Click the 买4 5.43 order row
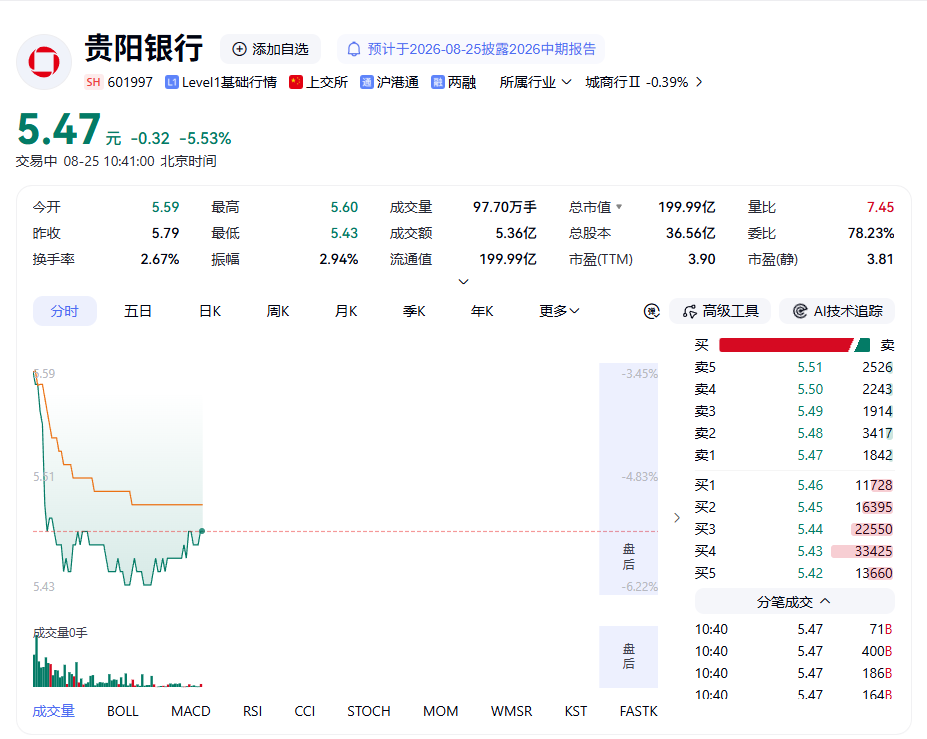This screenshot has width=927, height=739. coord(794,551)
